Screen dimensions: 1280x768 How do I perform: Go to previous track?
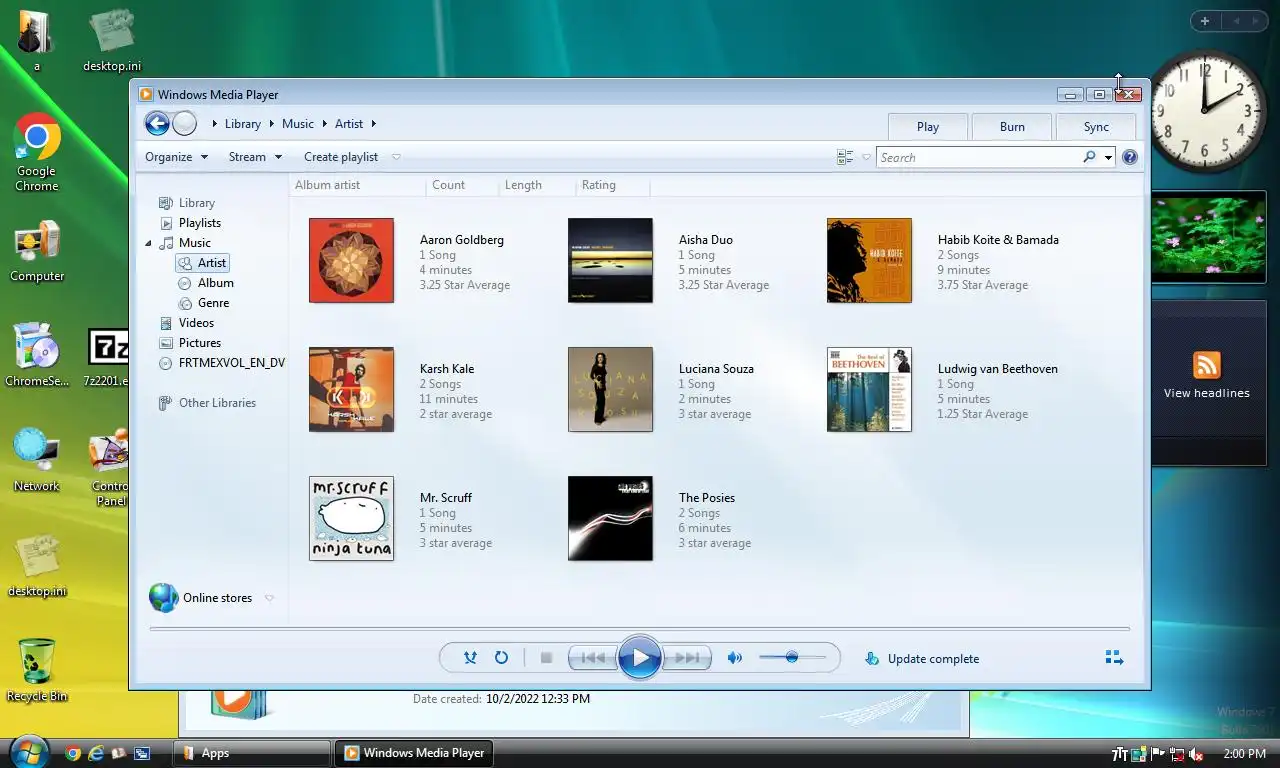pos(592,658)
